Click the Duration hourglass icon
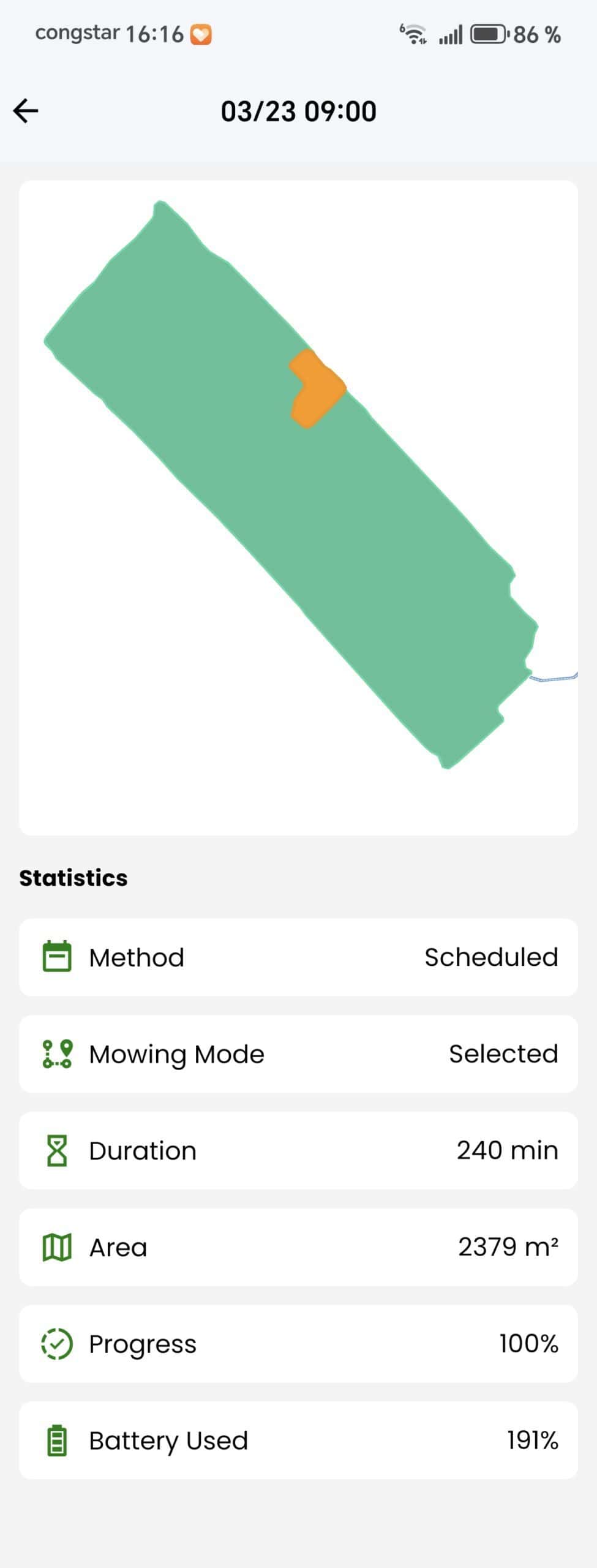The height and width of the screenshot is (1568, 597). pyautogui.click(x=57, y=1150)
